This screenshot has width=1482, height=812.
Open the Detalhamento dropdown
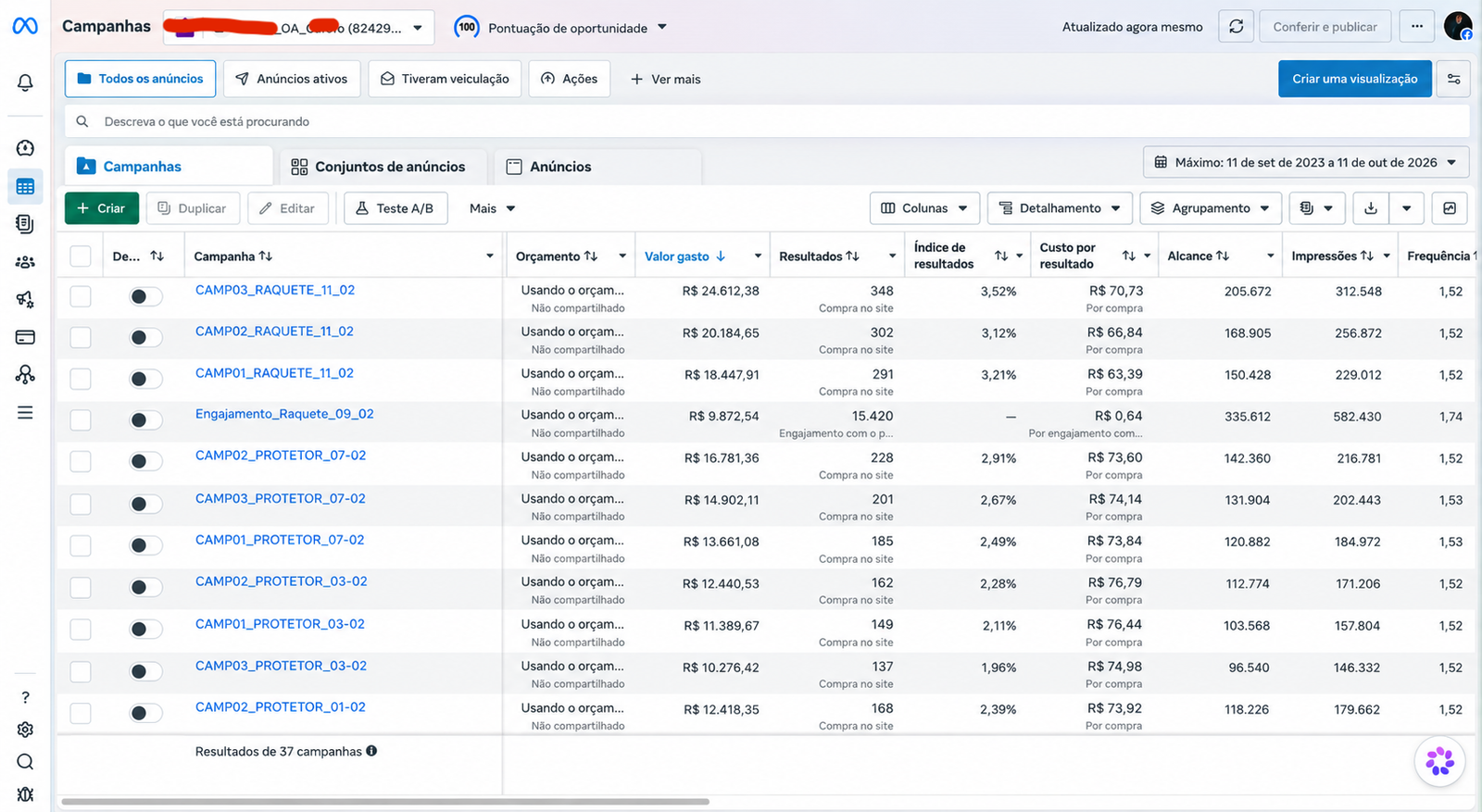pyautogui.click(x=1060, y=208)
